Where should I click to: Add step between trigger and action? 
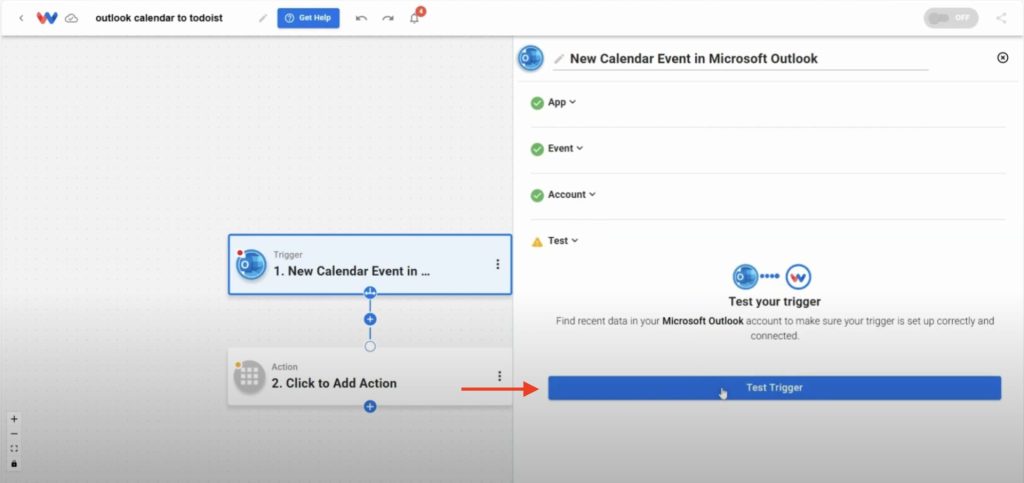[370, 319]
